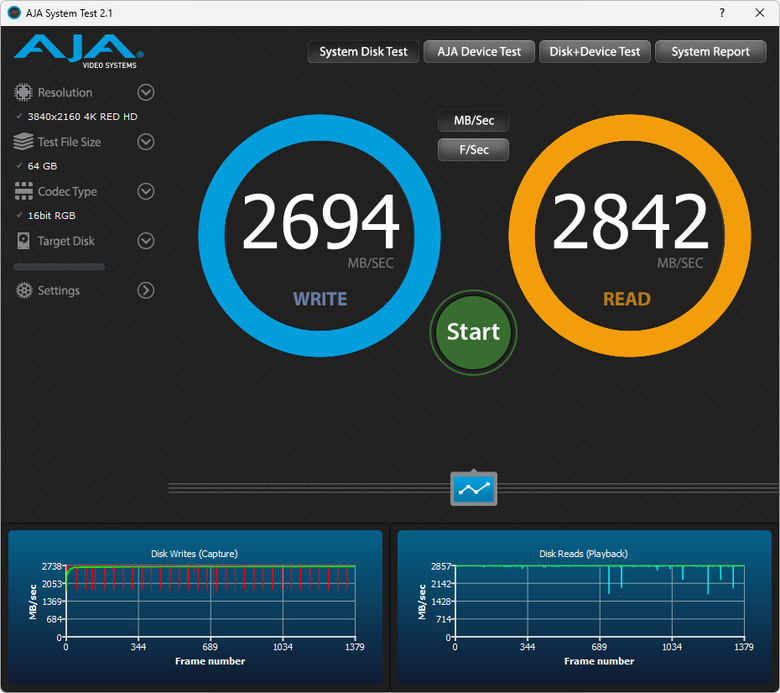Click the Target Disk label
780x693 pixels.
66,241
